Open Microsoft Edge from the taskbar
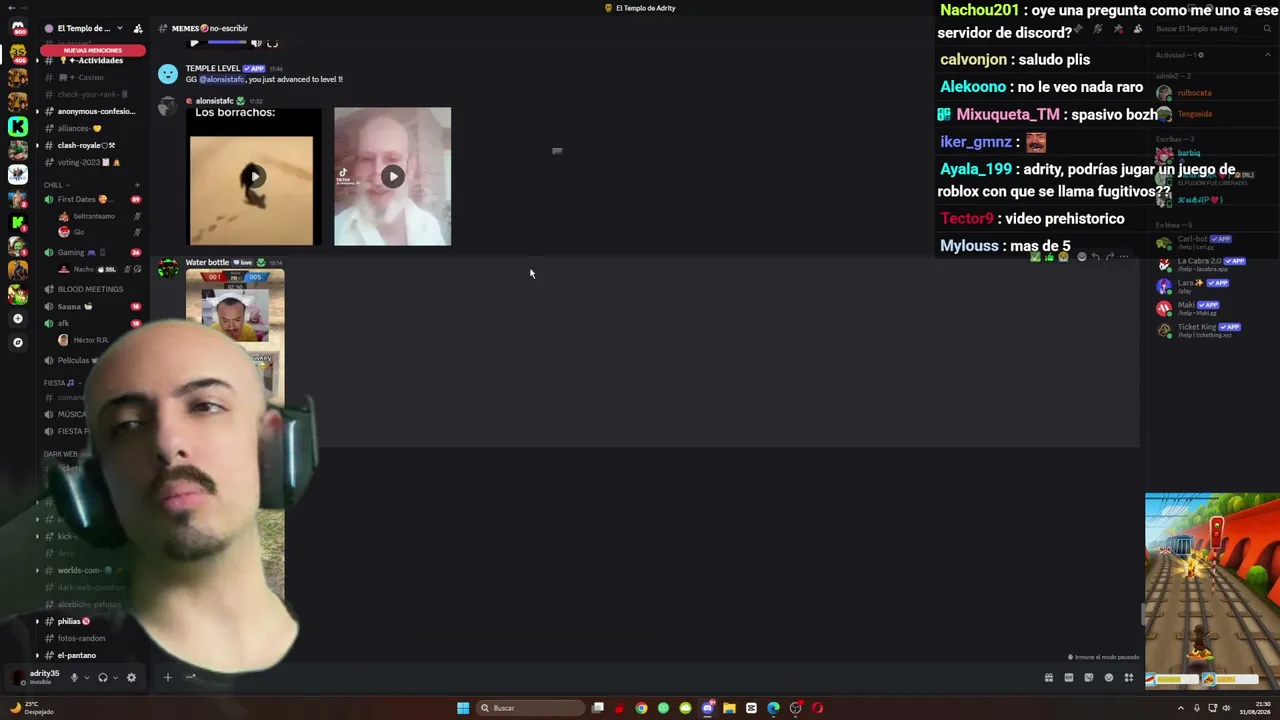Image resolution: width=1280 pixels, height=720 pixels. [x=773, y=708]
